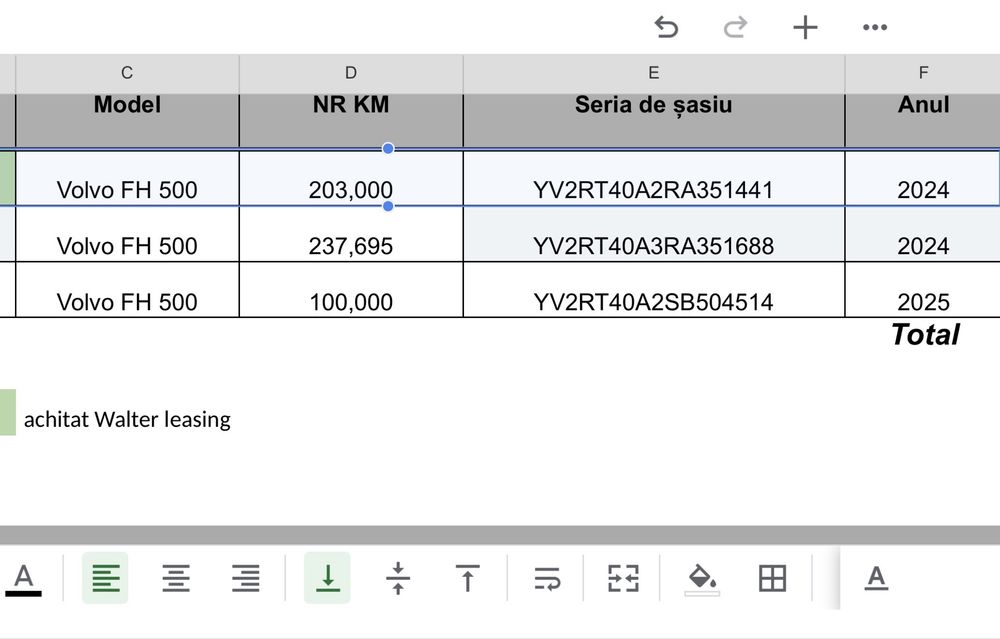The image size is (1000, 639).
Task: Redo the last undone action
Action: click(x=735, y=27)
